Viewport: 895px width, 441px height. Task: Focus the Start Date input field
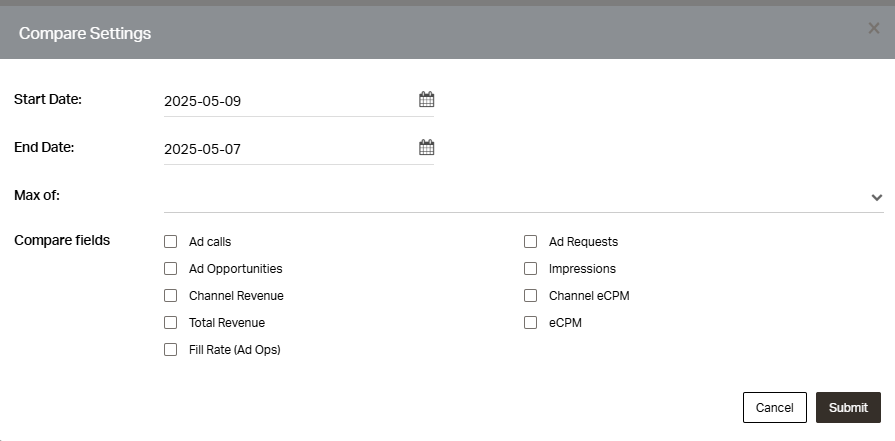tap(299, 101)
